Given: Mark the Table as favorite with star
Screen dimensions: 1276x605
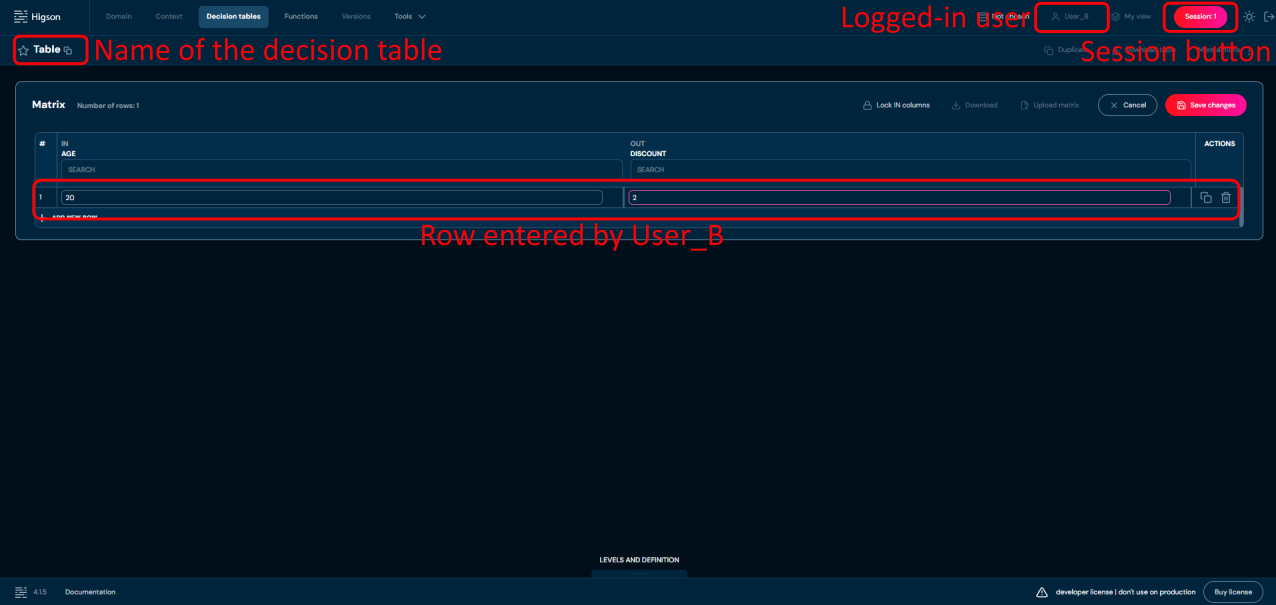Looking at the screenshot, I should [x=23, y=50].
